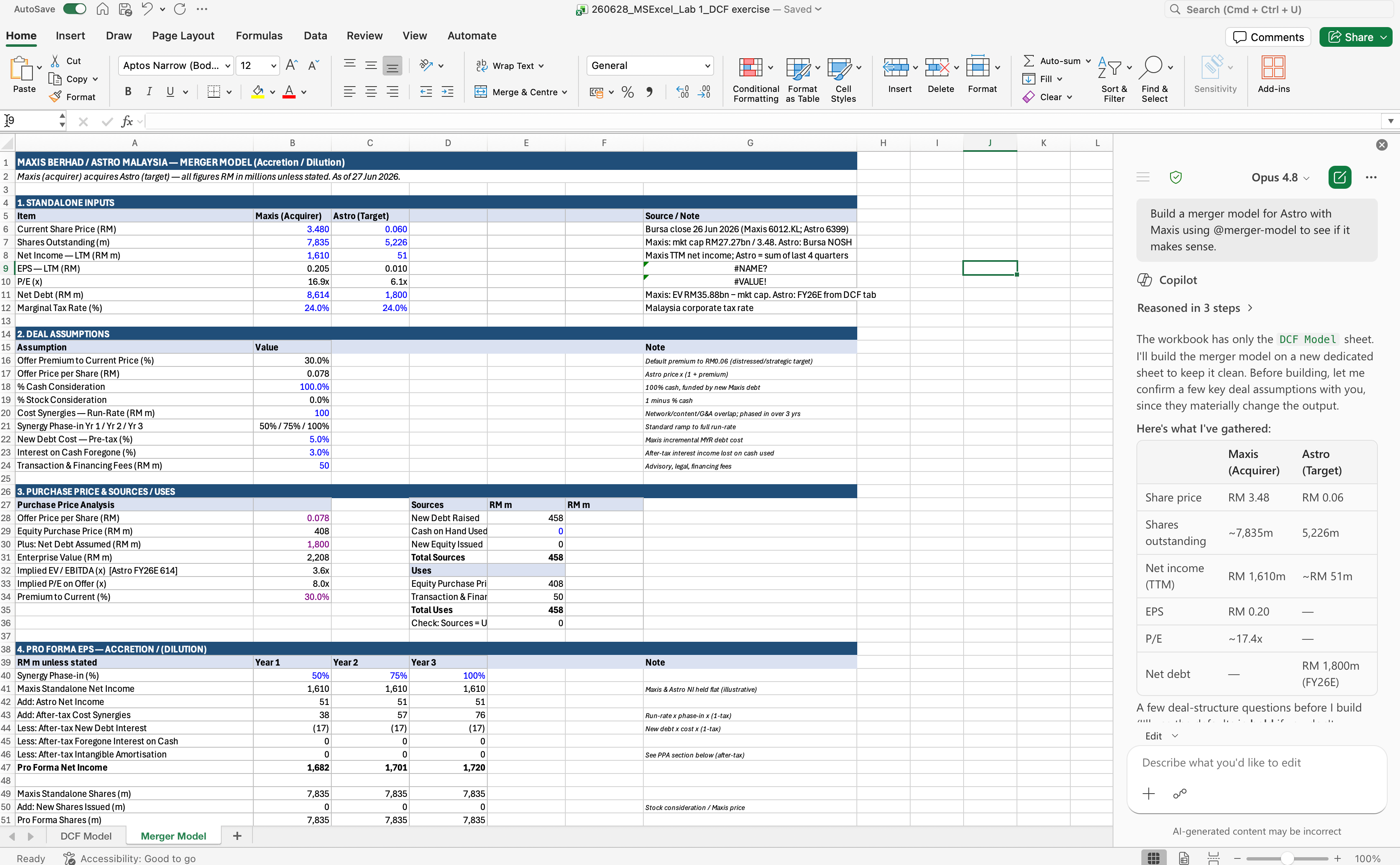Toggle align text left
The width and height of the screenshot is (1400, 865).
350,92
